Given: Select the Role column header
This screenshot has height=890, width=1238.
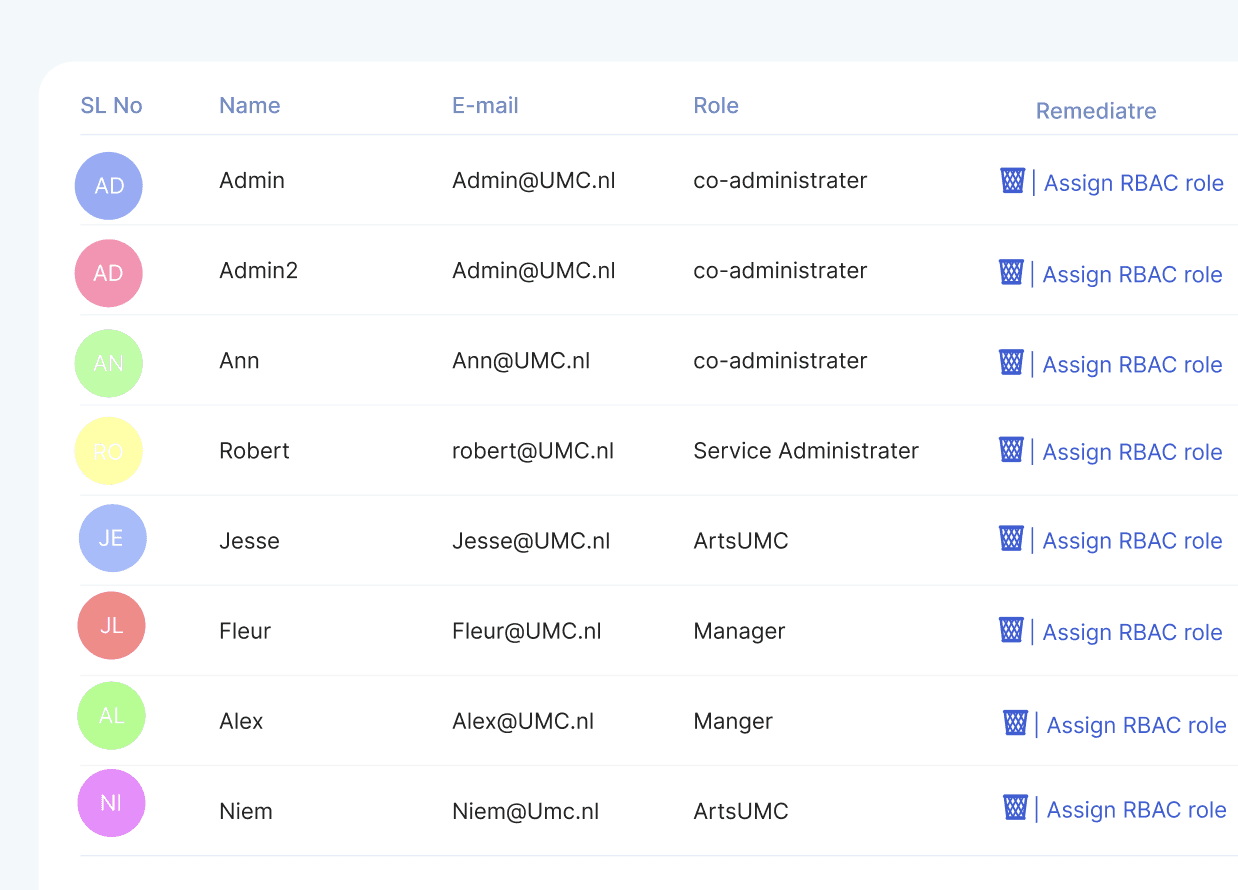Looking at the screenshot, I should click(716, 105).
